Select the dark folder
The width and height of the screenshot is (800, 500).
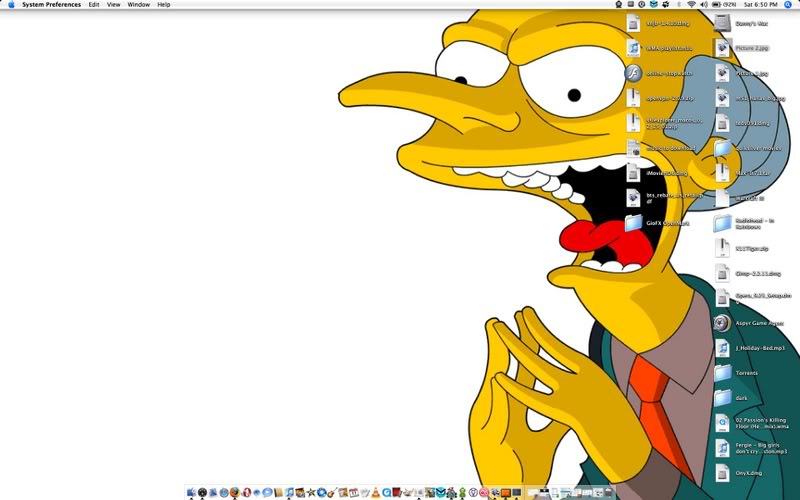[722, 398]
